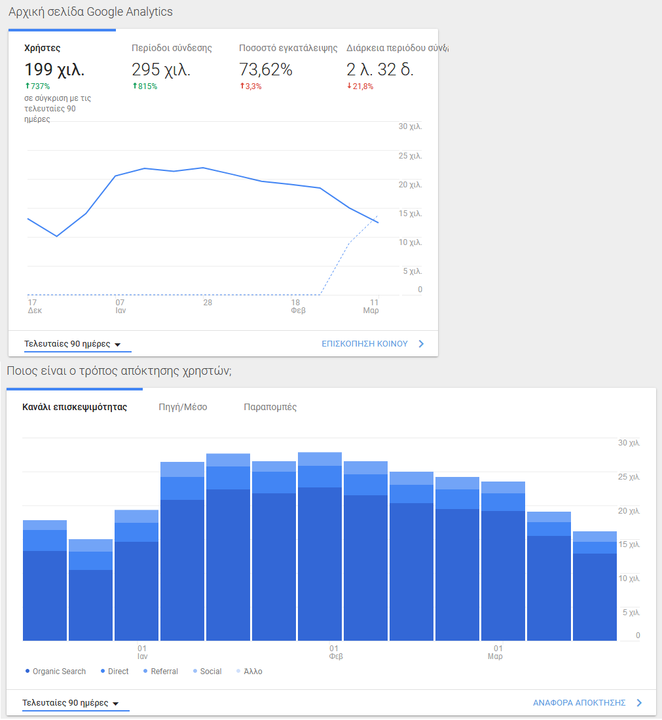Click the 2 λ. 32 δ. duration value
The height and width of the screenshot is (720, 662).
click(x=380, y=70)
